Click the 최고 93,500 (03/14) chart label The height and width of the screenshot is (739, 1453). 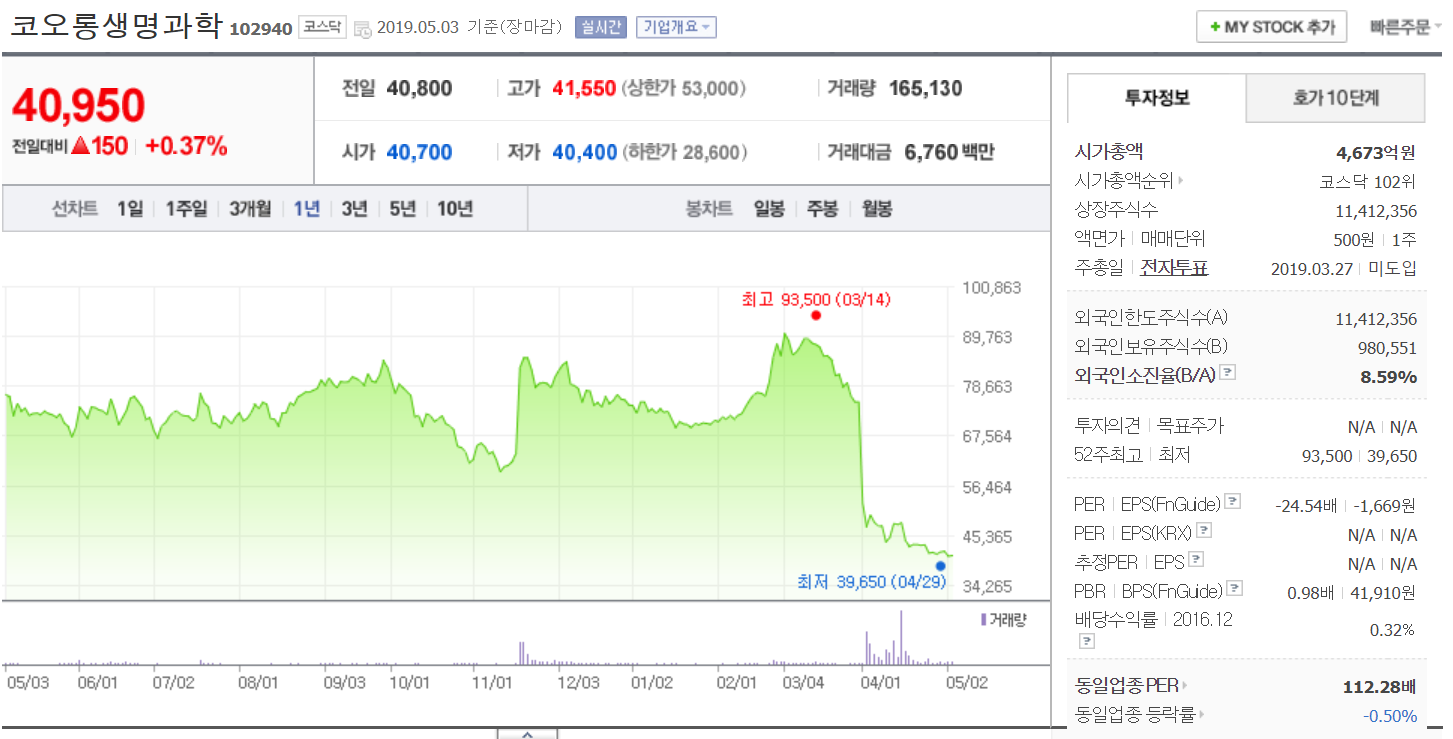pyautogui.click(x=816, y=299)
